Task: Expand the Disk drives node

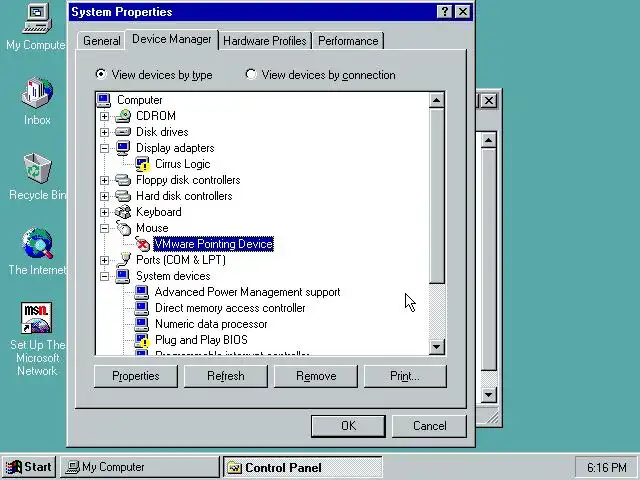Action: tap(104, 132)
